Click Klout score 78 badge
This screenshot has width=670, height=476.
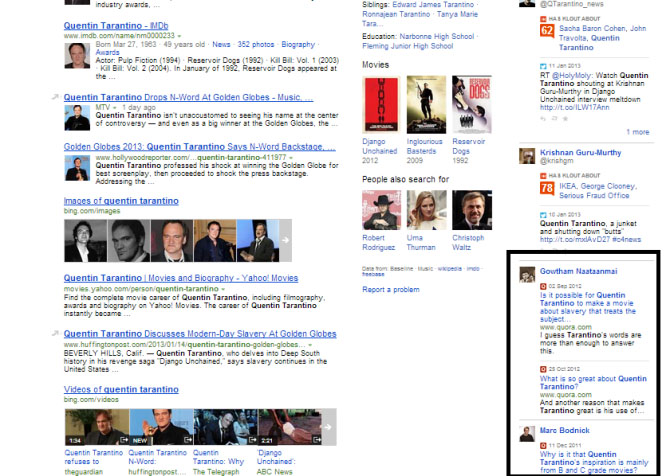547,188
